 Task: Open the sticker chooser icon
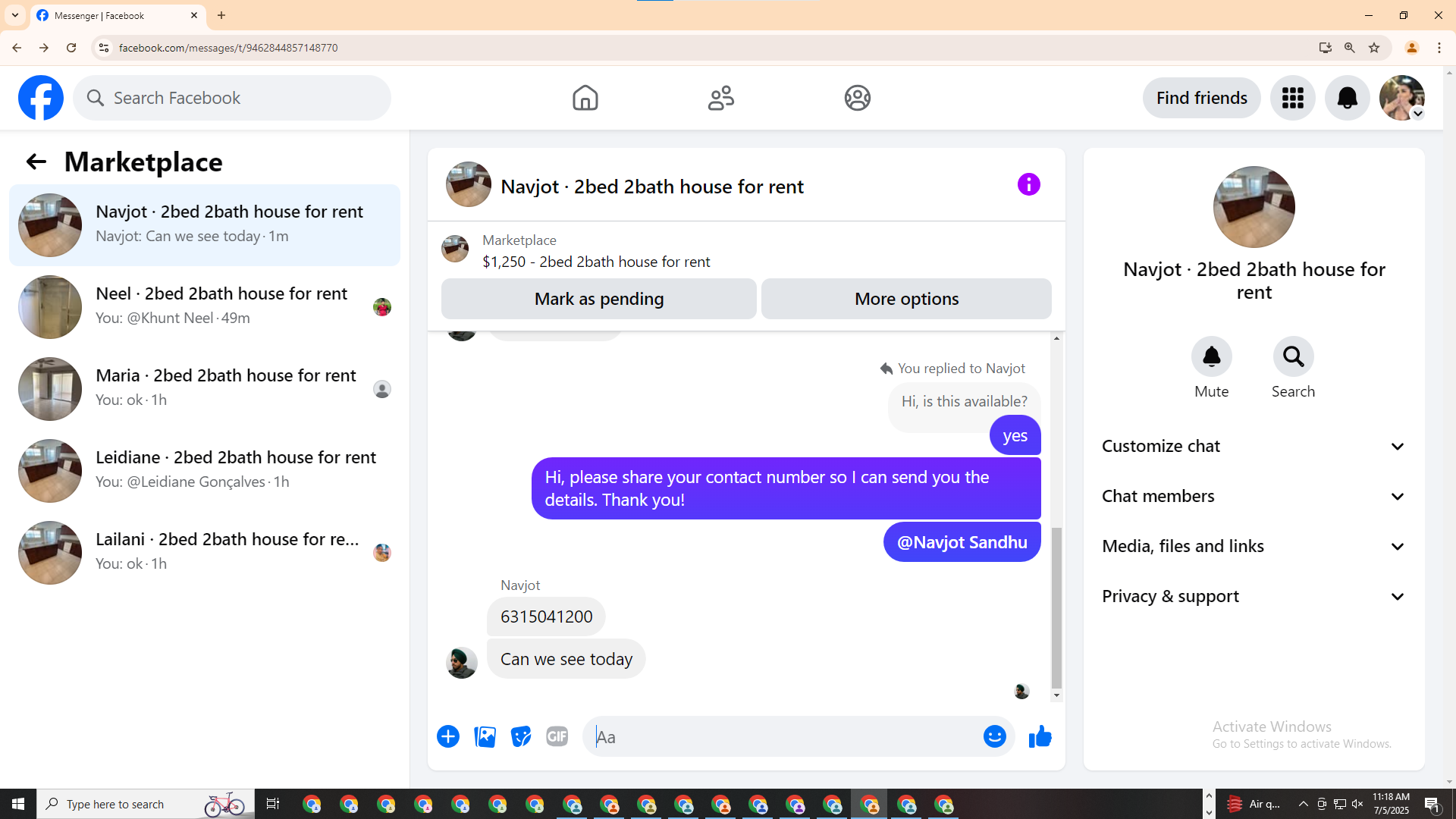coord(521,736)
